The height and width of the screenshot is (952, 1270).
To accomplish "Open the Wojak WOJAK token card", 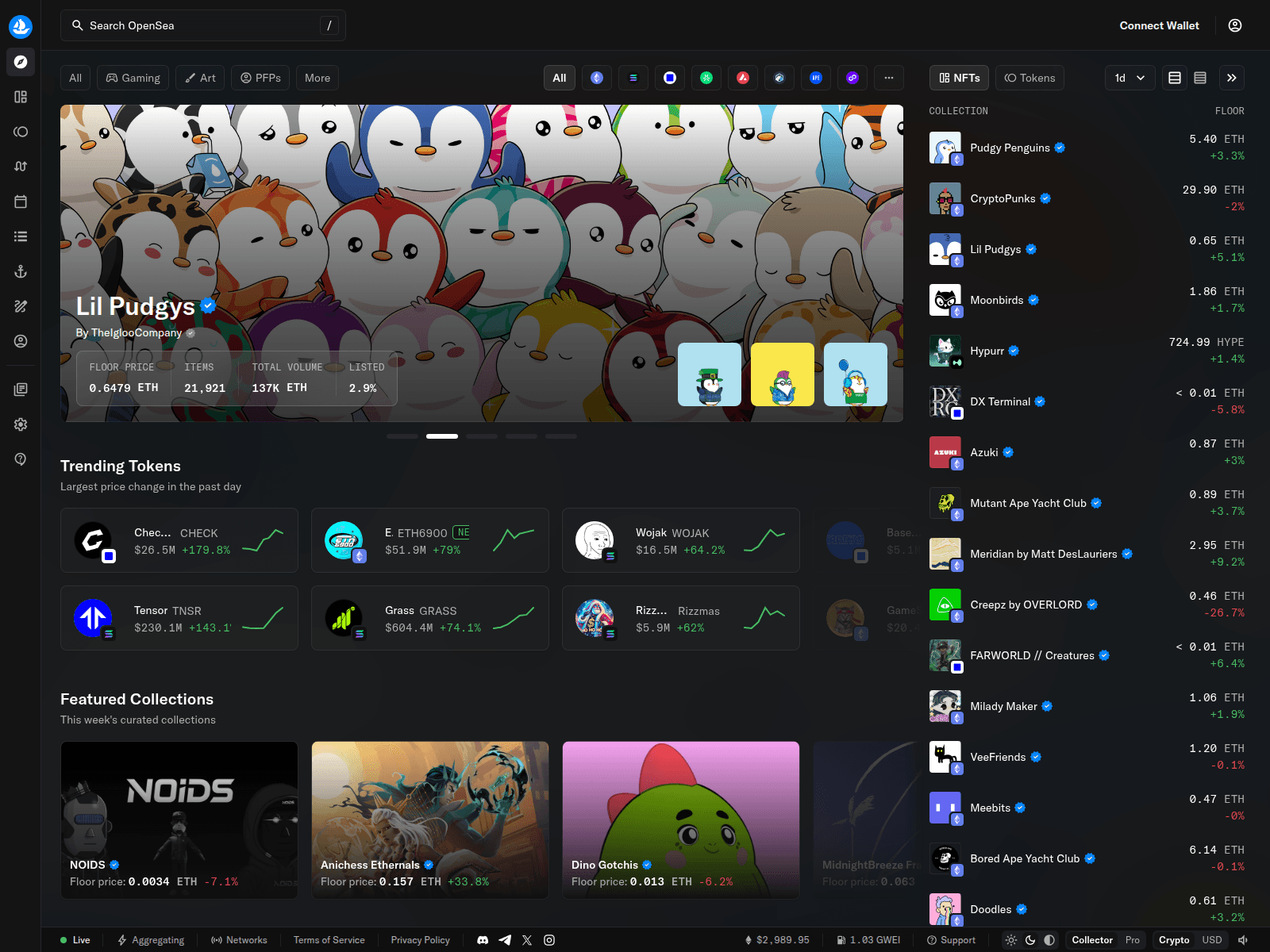I will click(x=681, y=540).
